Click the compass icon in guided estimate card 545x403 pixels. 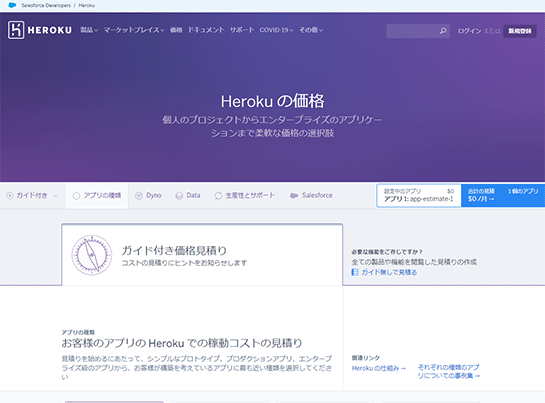point(92,255)
